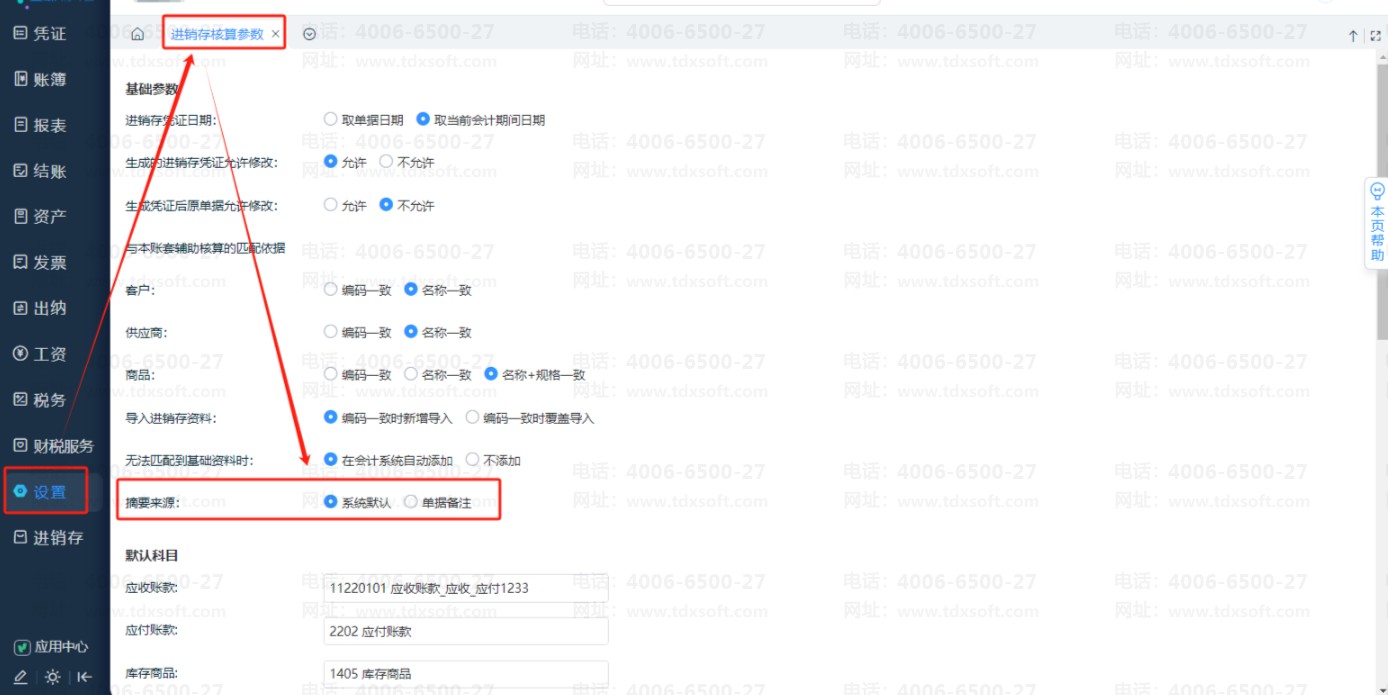The image size is (1388, 695).
Task: Toggle fullscreen with the expand icon
Action: tap(1376, 35)
